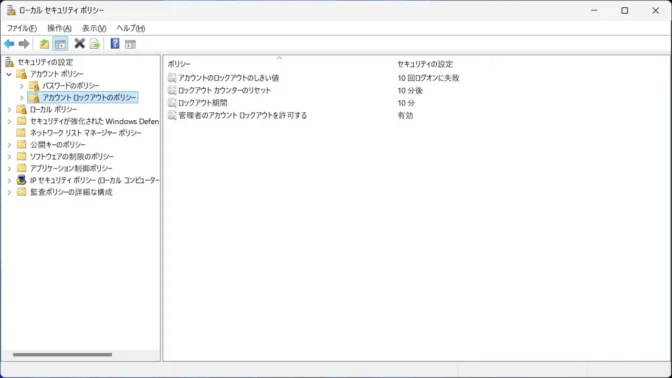This screenshot has width=672, height=378.
Task: Expand the IP セキュリティ ポリシー node
Action: [x=9, y=180]
